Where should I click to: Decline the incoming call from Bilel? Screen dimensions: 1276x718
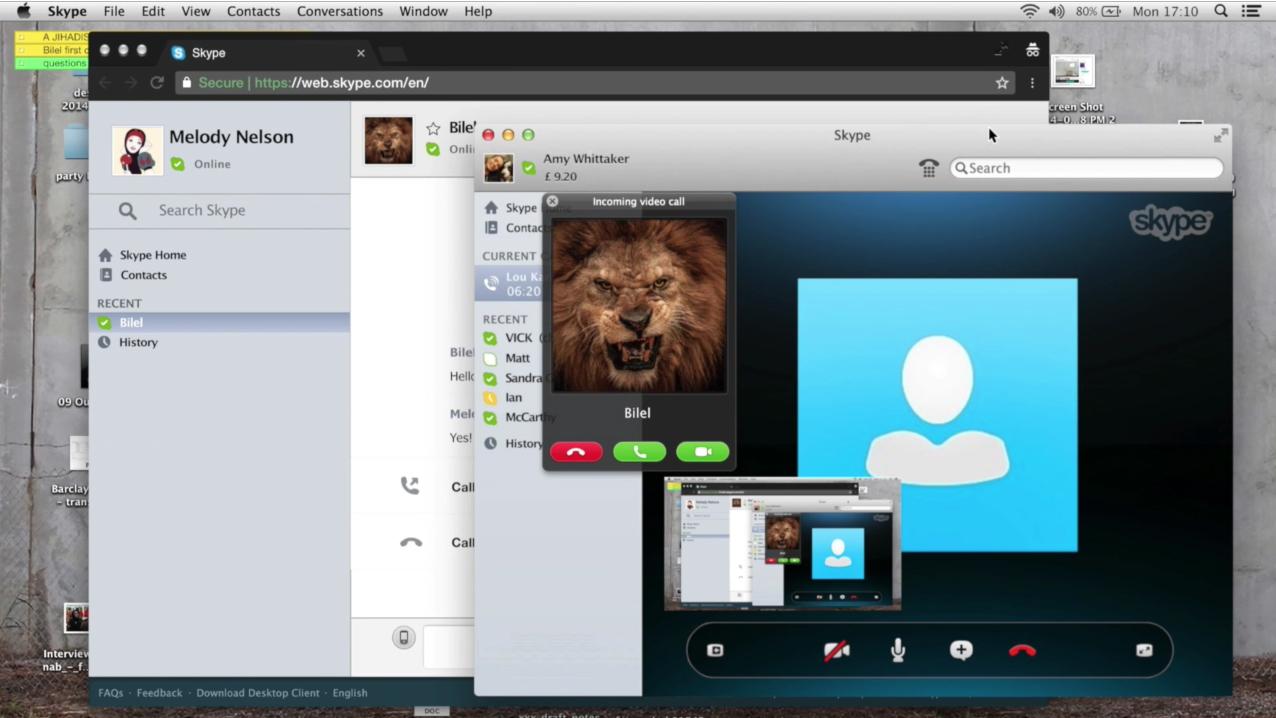coord(576,452)
